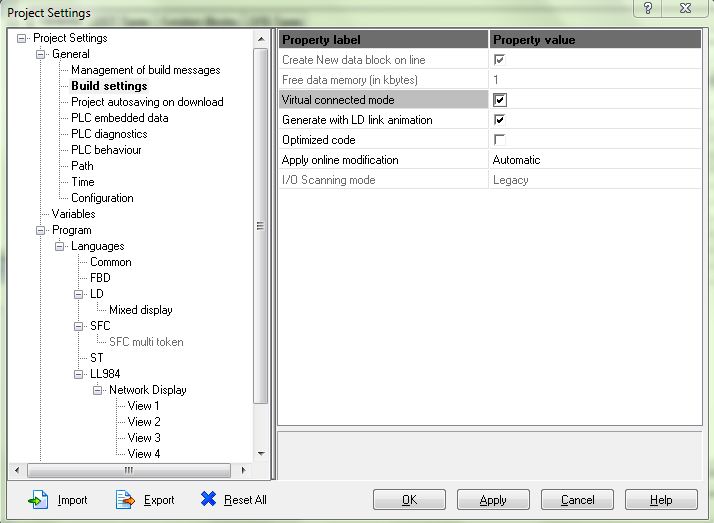Select PLC diagnostics item
Screen dimensions: 714x523
coord(109,134)
